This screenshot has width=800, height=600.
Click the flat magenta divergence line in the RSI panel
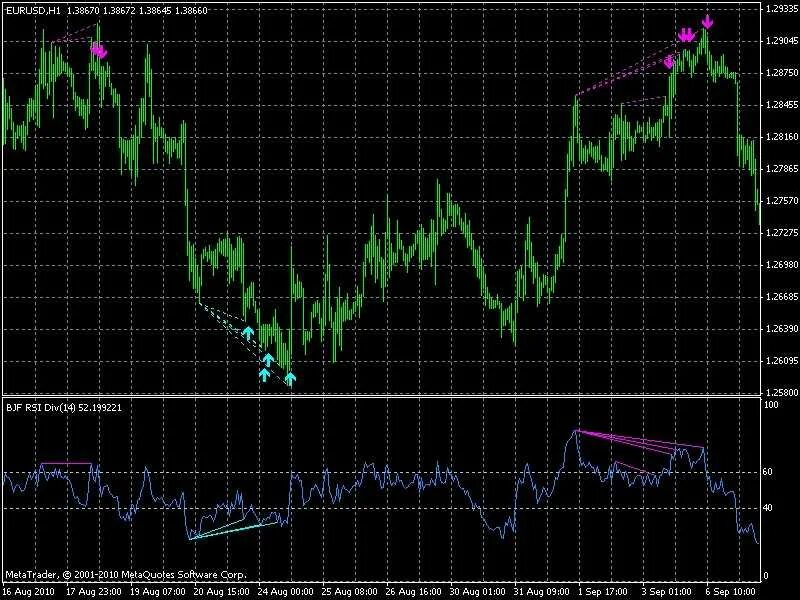66,463
